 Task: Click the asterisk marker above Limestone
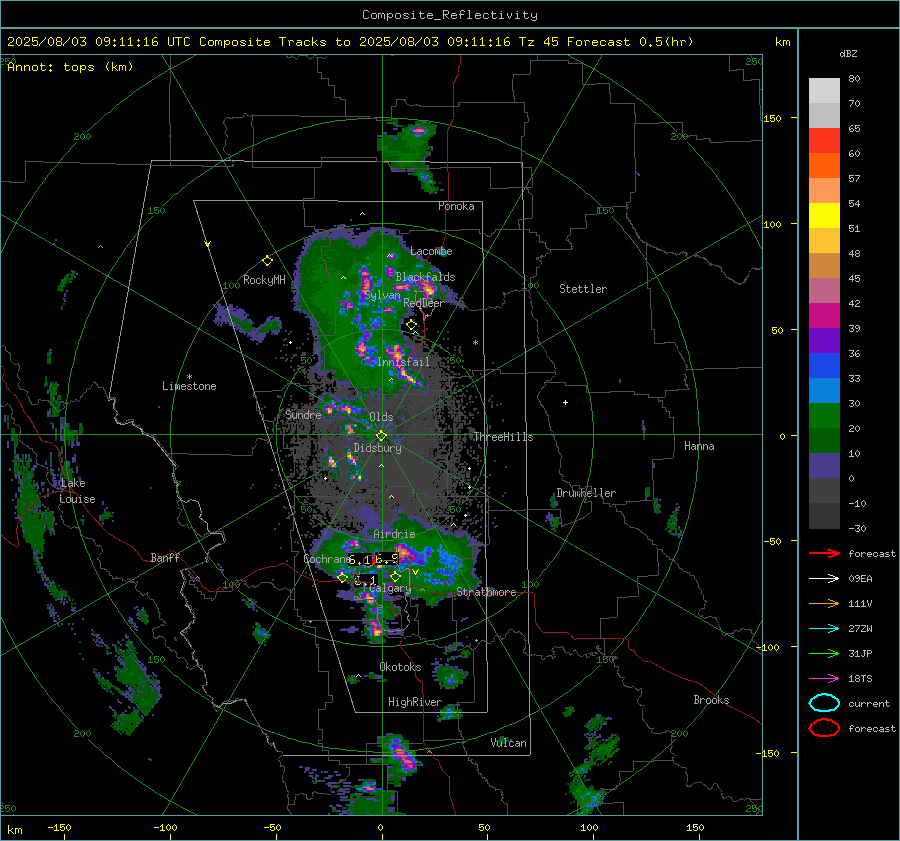[189, 377]
